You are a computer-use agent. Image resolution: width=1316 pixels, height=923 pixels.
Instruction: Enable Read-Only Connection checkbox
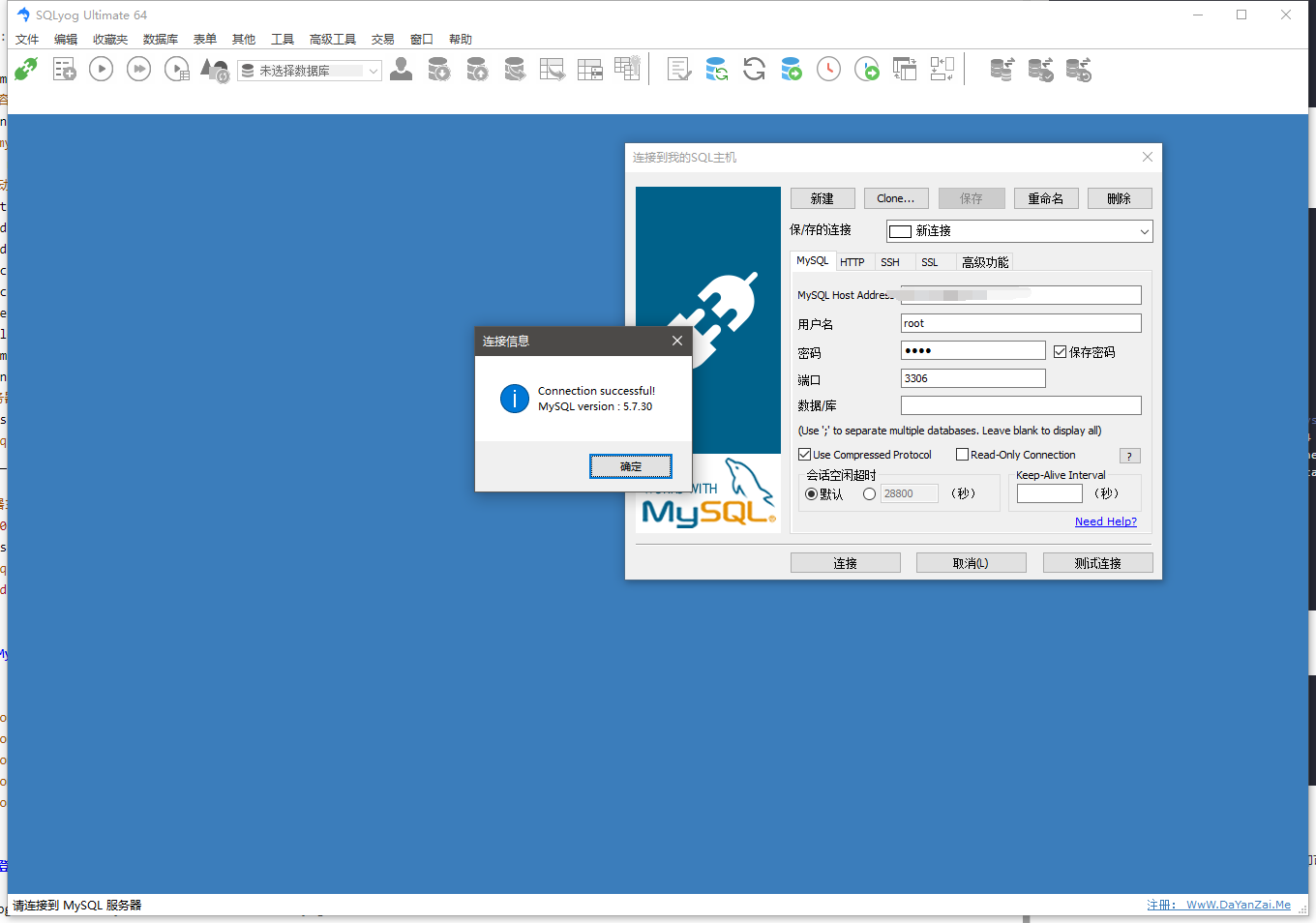962,455
